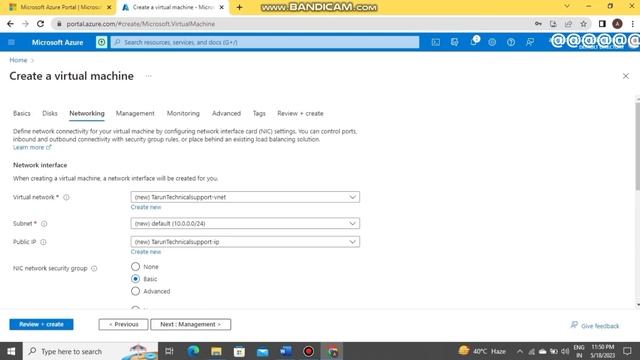Open Azure help question mark icon
Viewport: 640px width, 360px height.
511,42
